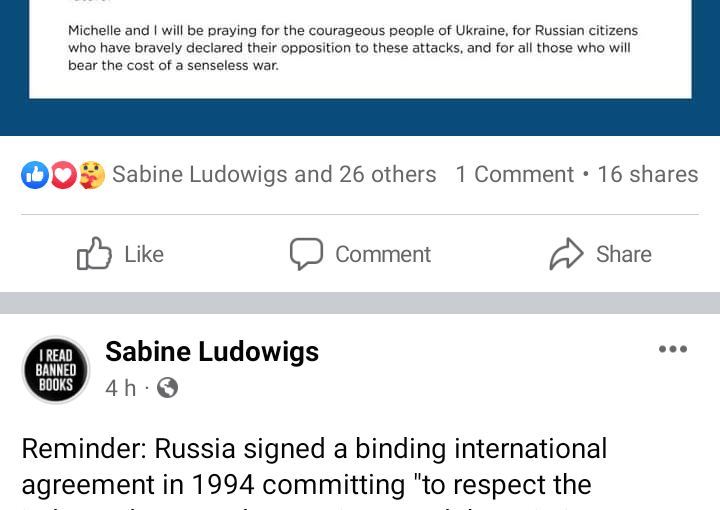Open the 'I Read Banned Books' profile picture
720x510 pixels.
click(x=56, y=370)
